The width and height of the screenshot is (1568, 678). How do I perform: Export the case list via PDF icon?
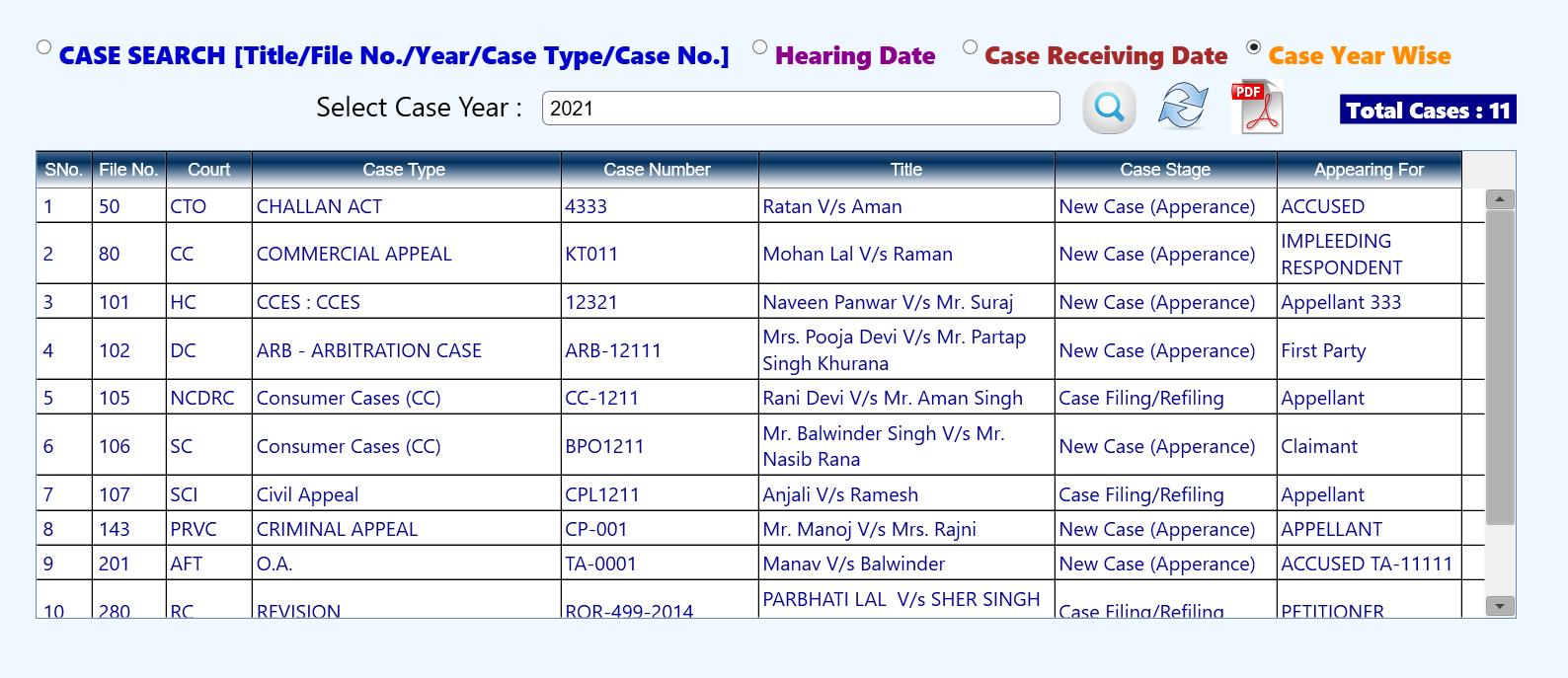pos(1257,108)
